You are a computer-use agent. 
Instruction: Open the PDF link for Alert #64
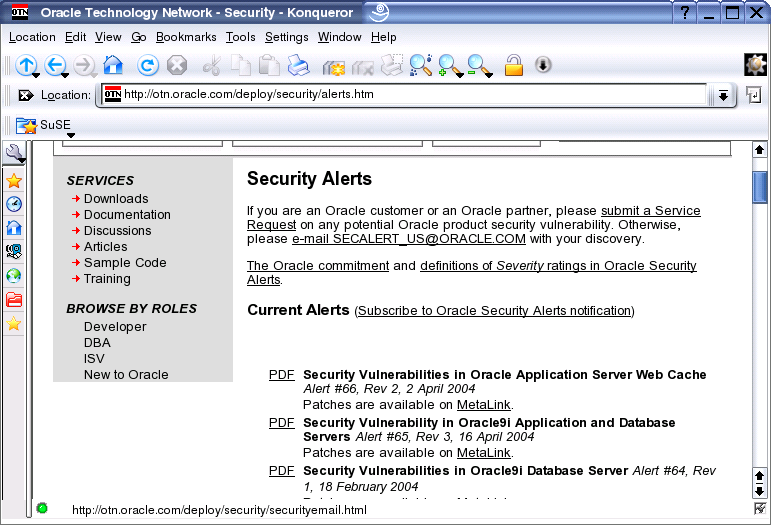pyautogui.click(x=281, y=470)
